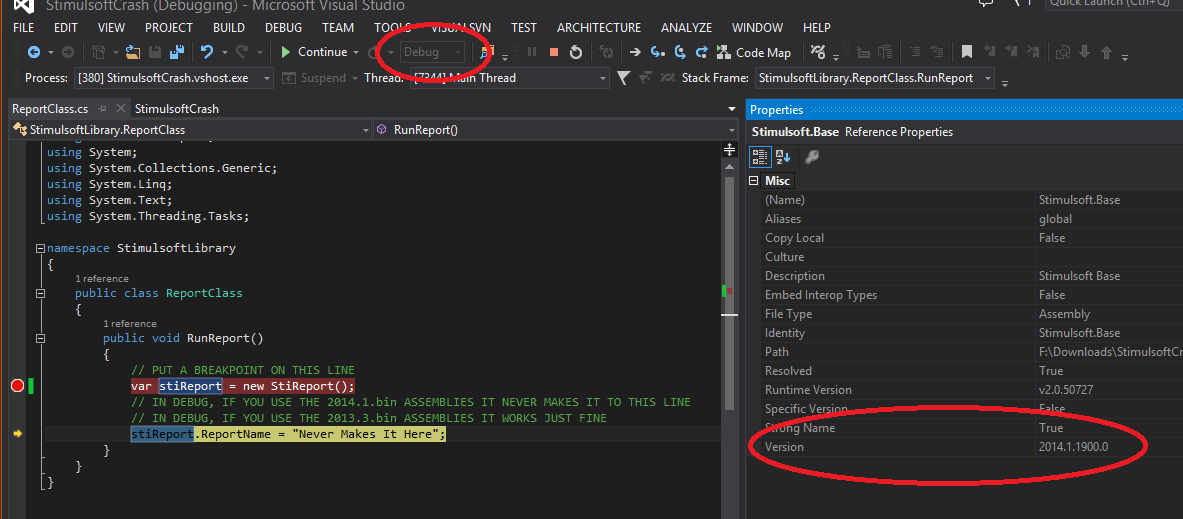Click the '1 reference' link above ReportClass
This screenshot has width=1183, height=519.
101,278
